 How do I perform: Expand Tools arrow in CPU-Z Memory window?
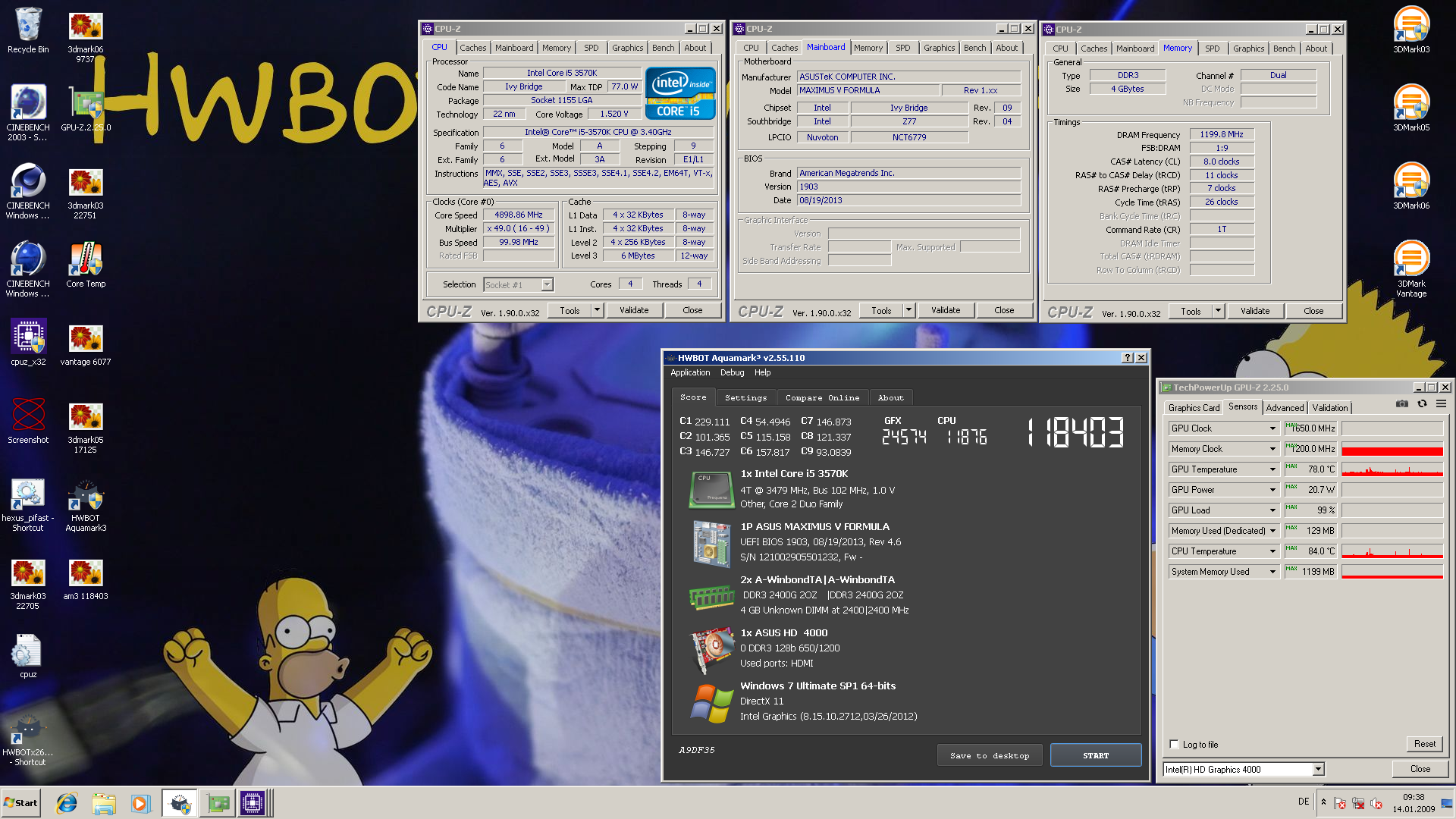click(1218, 310)
